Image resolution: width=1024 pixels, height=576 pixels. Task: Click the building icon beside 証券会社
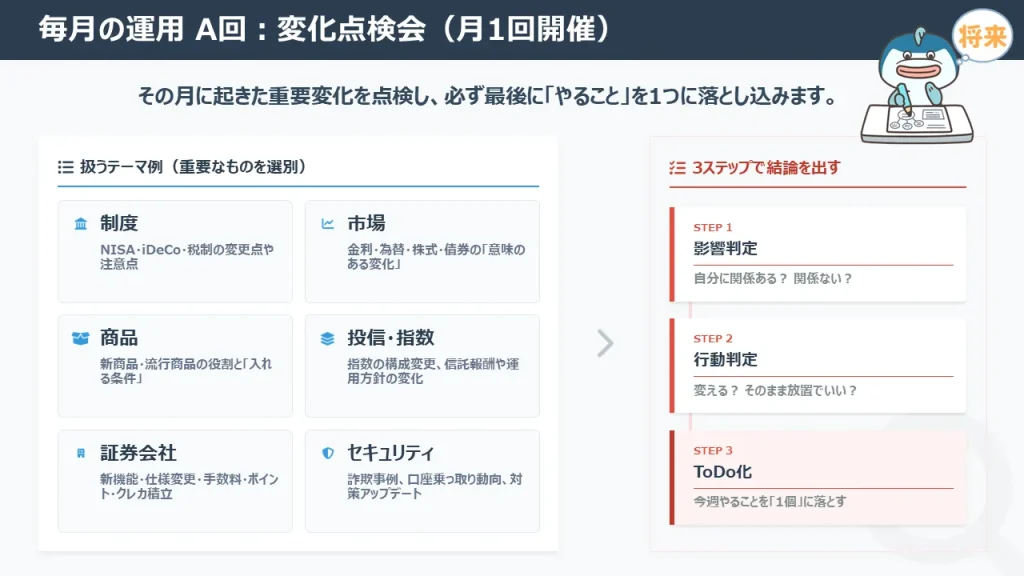80,454
